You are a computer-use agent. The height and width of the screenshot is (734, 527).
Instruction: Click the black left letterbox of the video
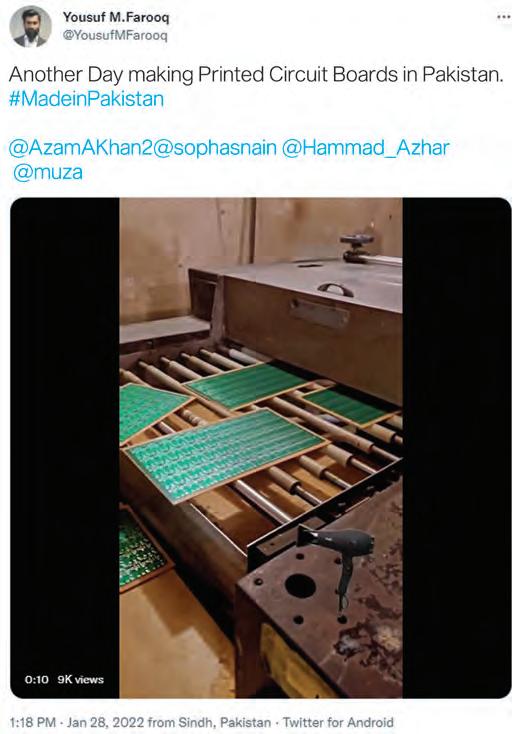tap(65, 448)
